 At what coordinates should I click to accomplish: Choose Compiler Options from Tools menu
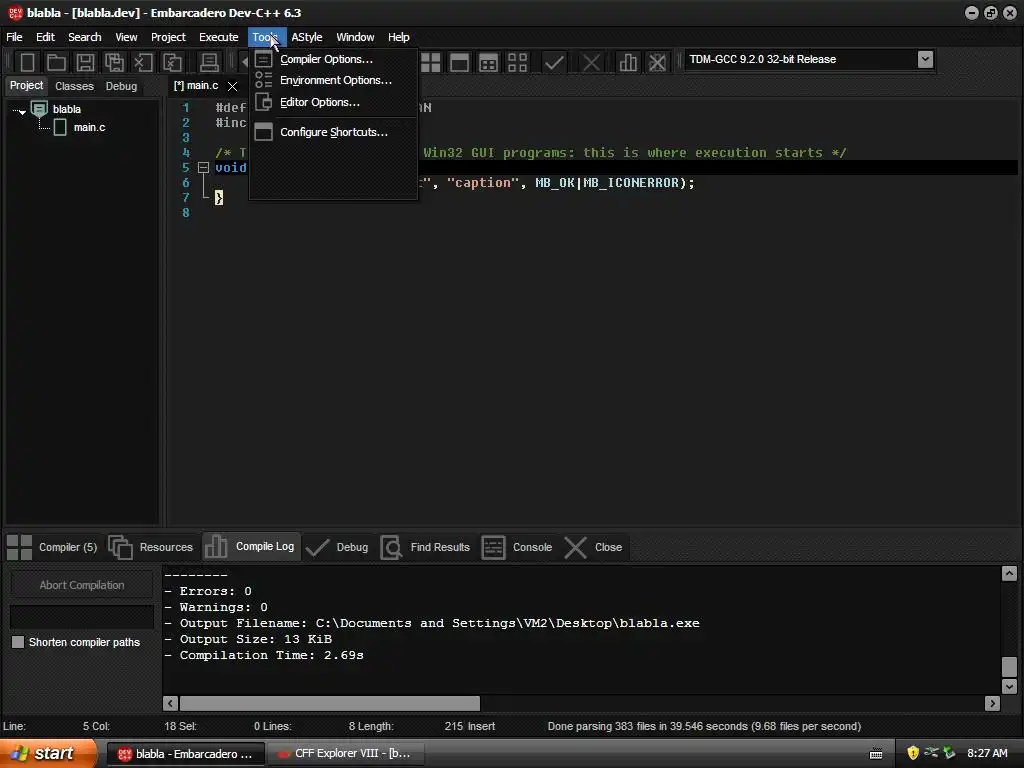click(x=333, y=59)
